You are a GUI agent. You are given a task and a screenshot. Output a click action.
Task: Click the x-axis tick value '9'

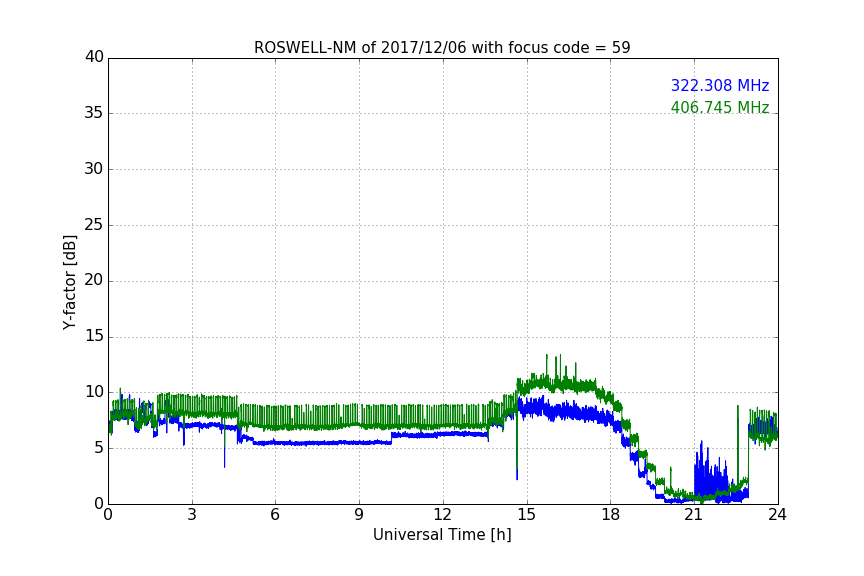pos(359,515)
